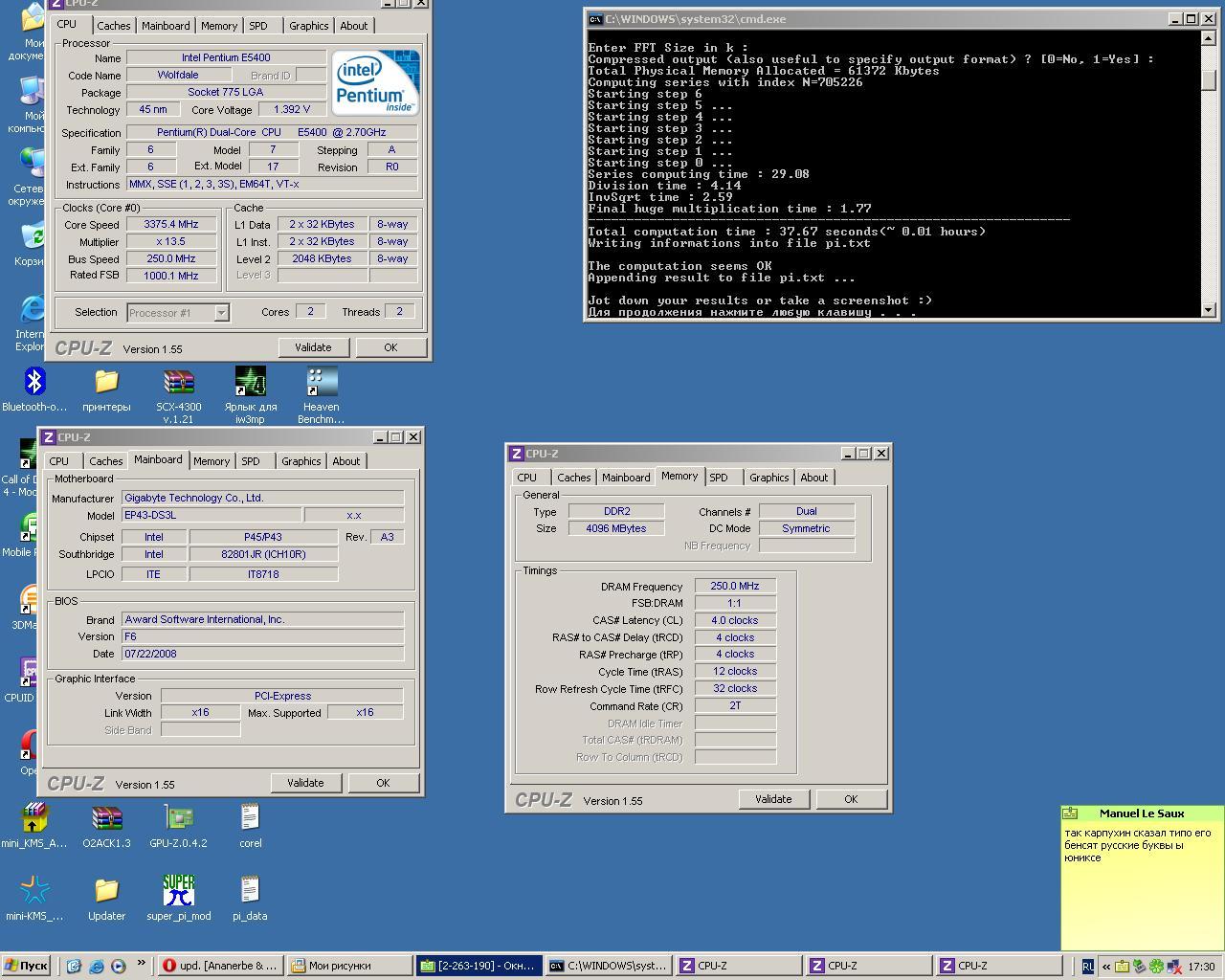Launch Heaven Benchmark desktop icon
1225x980 pixels.
322,382
